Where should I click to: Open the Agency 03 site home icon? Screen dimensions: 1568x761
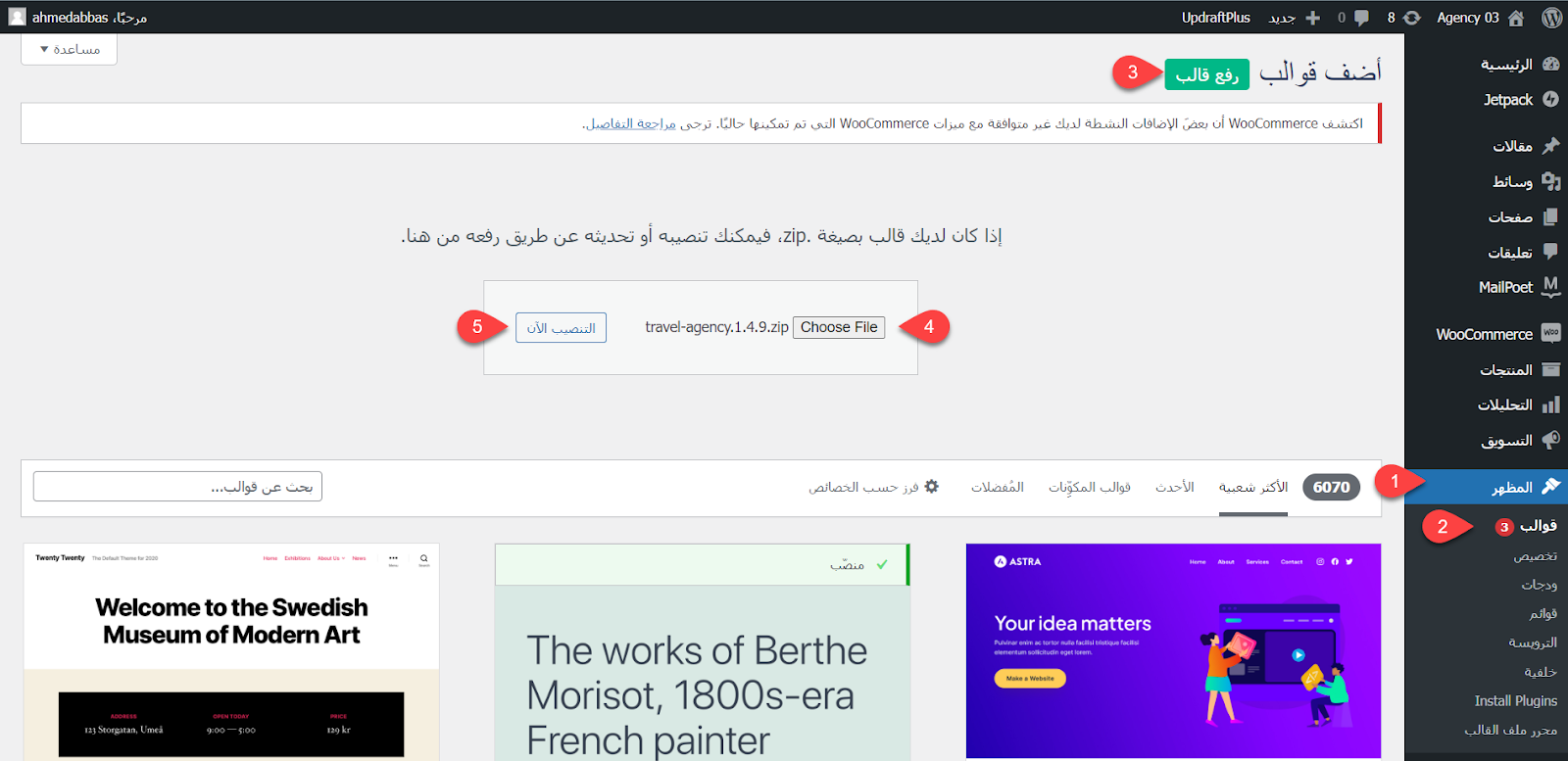click(1516, 18)
